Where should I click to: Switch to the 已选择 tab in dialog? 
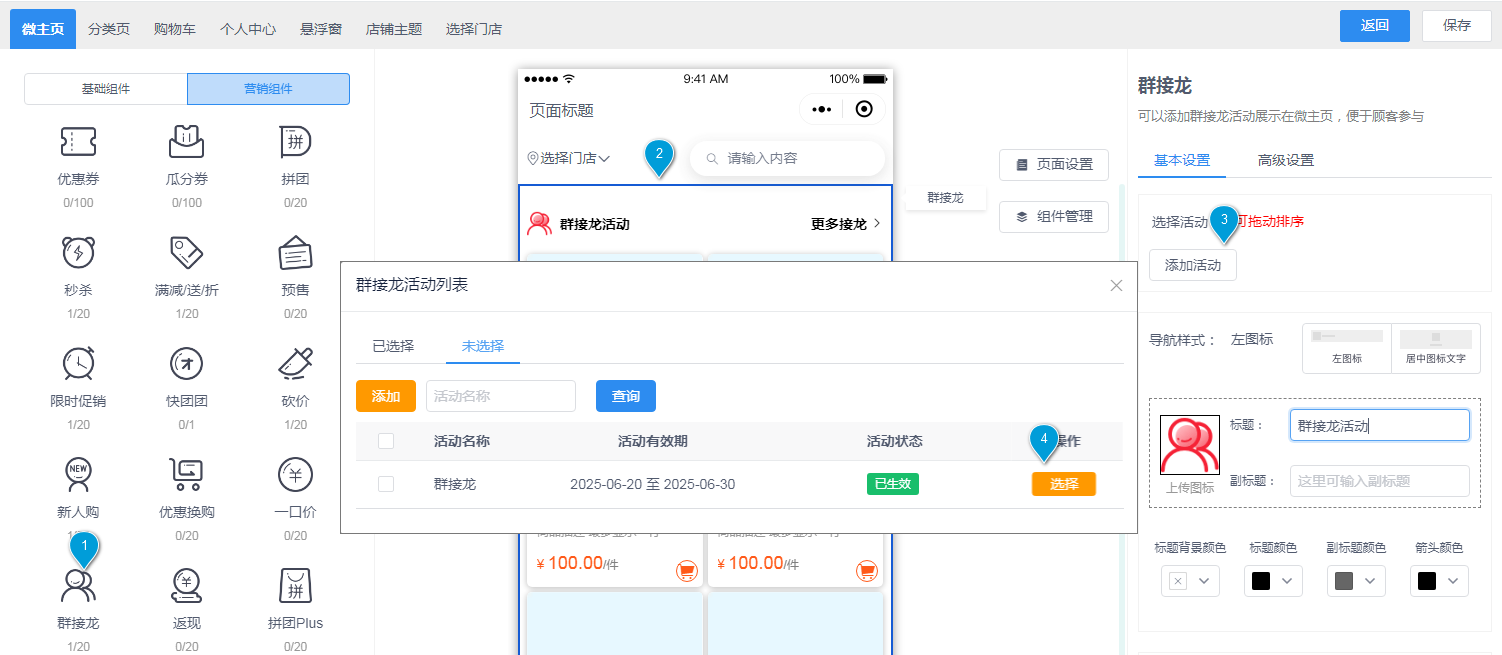393,346
